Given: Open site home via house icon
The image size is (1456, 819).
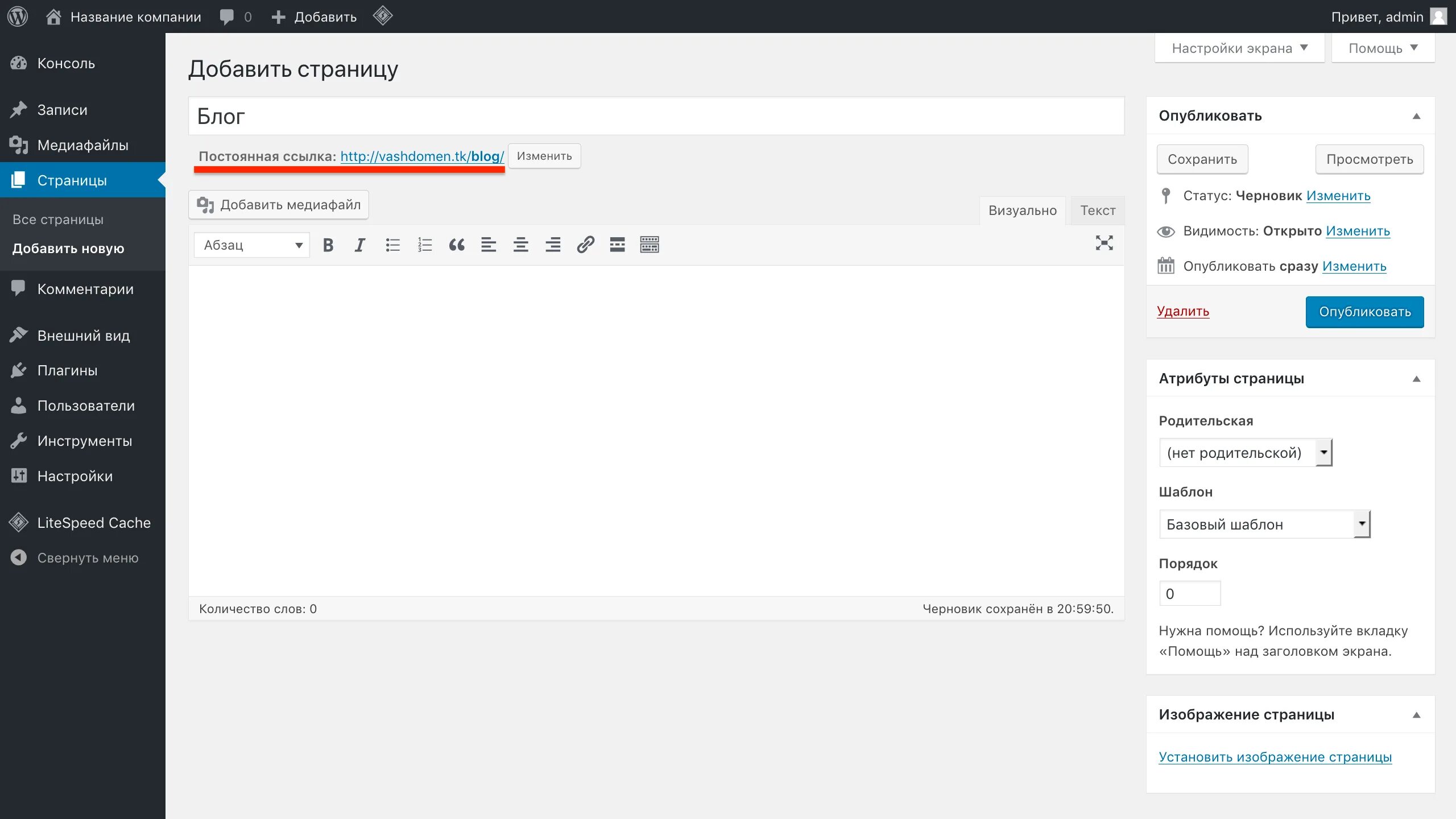Looking at the screenshot, I should (53, 16).
